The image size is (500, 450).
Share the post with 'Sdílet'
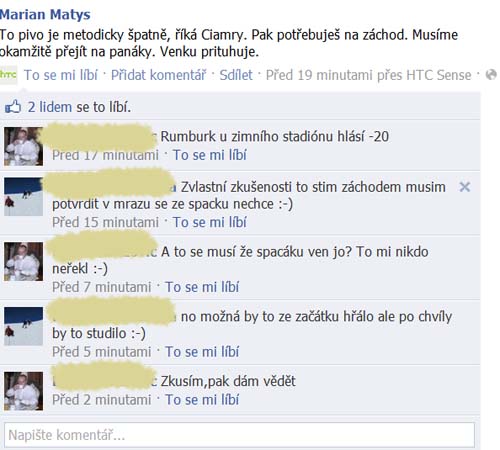click(x=236, y=75)
